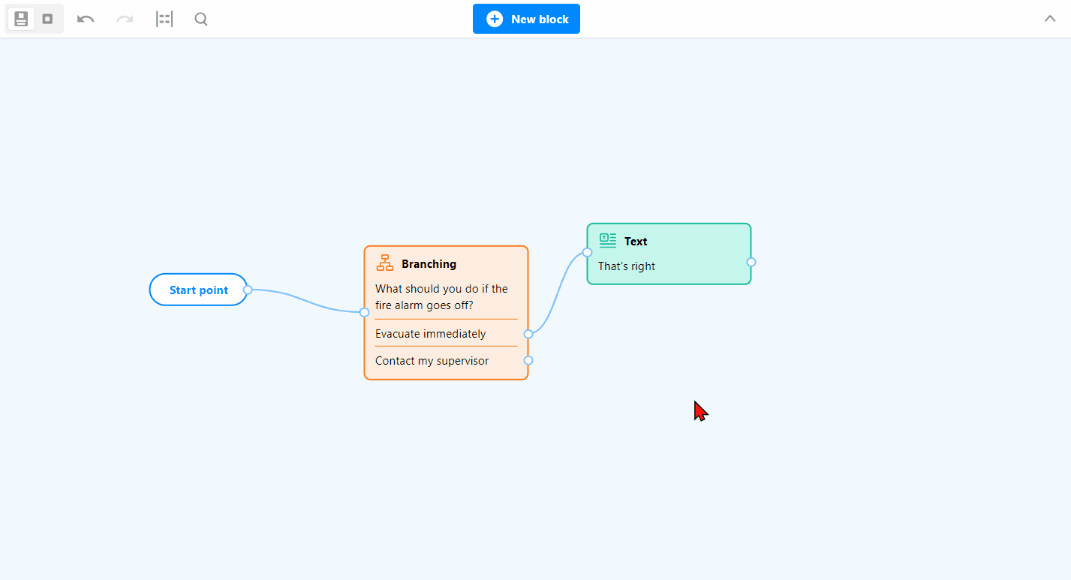Screen dimensions: 1071x580
Task: Select the Start point node
Action: 198,290
